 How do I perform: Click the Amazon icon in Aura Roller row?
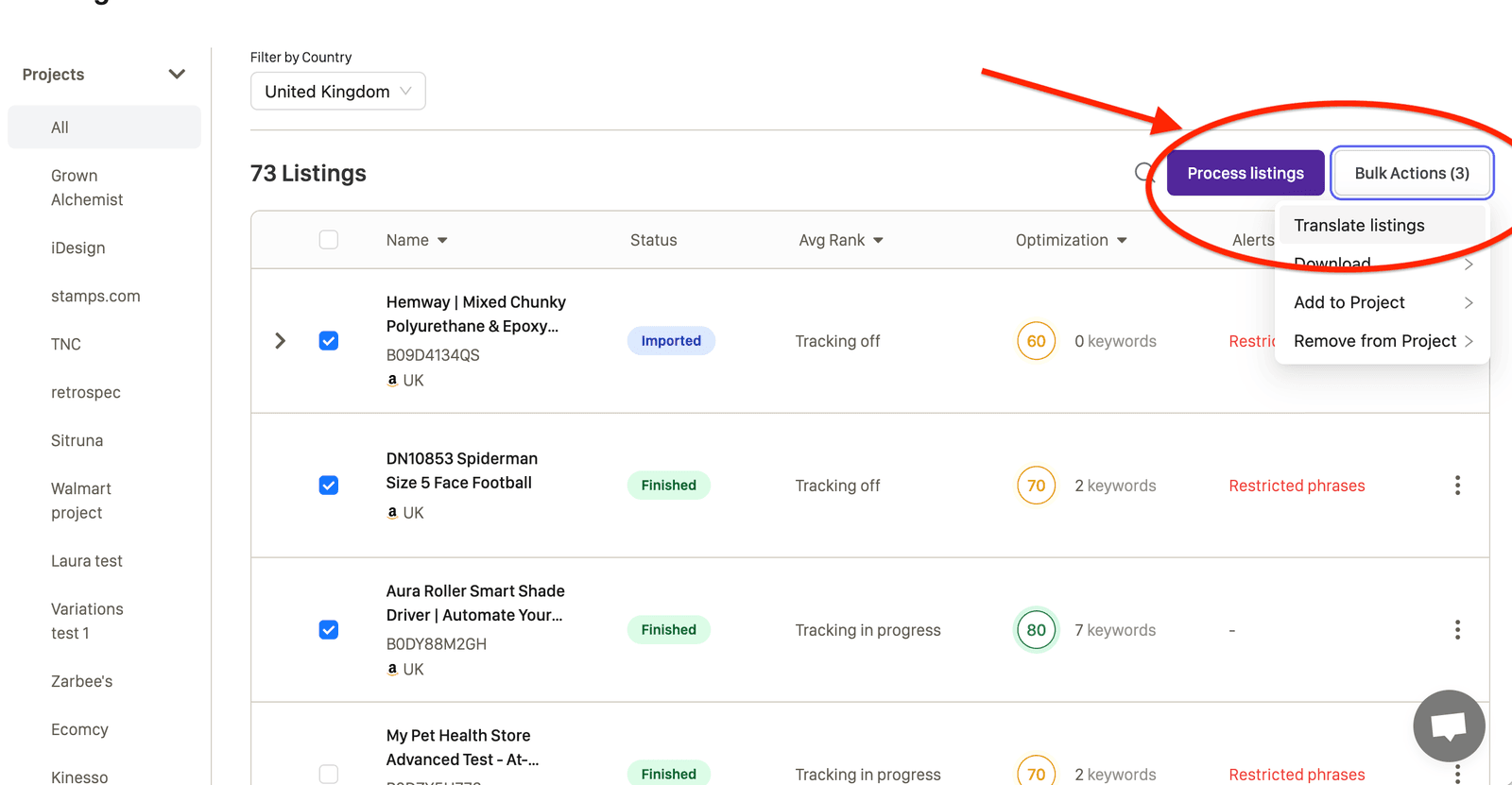pyautogui.click(x=392, y=669)
